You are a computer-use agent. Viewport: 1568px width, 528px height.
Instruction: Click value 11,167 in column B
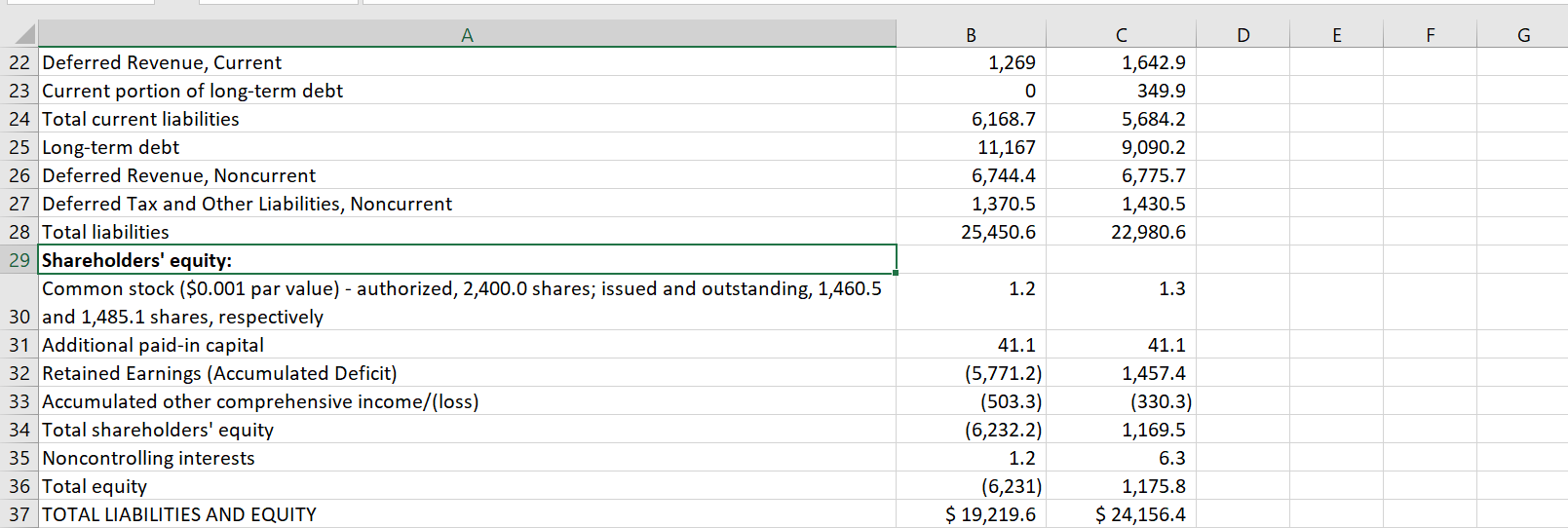pyautogui.click(x=971, y=147)
